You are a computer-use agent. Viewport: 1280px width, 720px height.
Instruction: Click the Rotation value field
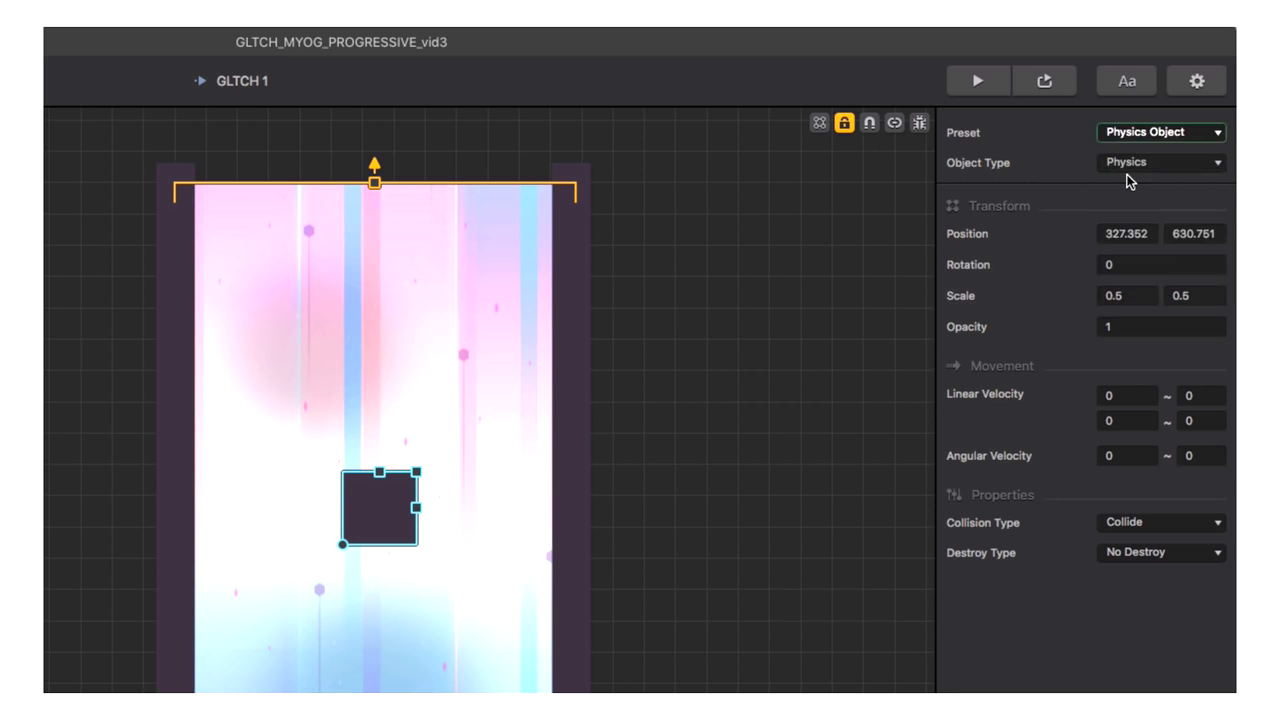(1161, 265)
